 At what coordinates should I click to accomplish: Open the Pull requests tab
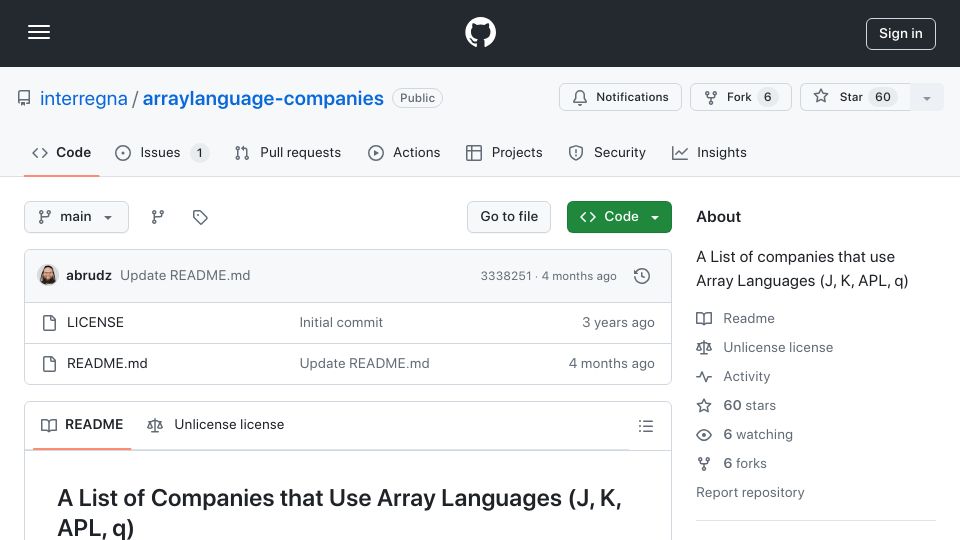[x=288, y=152]
